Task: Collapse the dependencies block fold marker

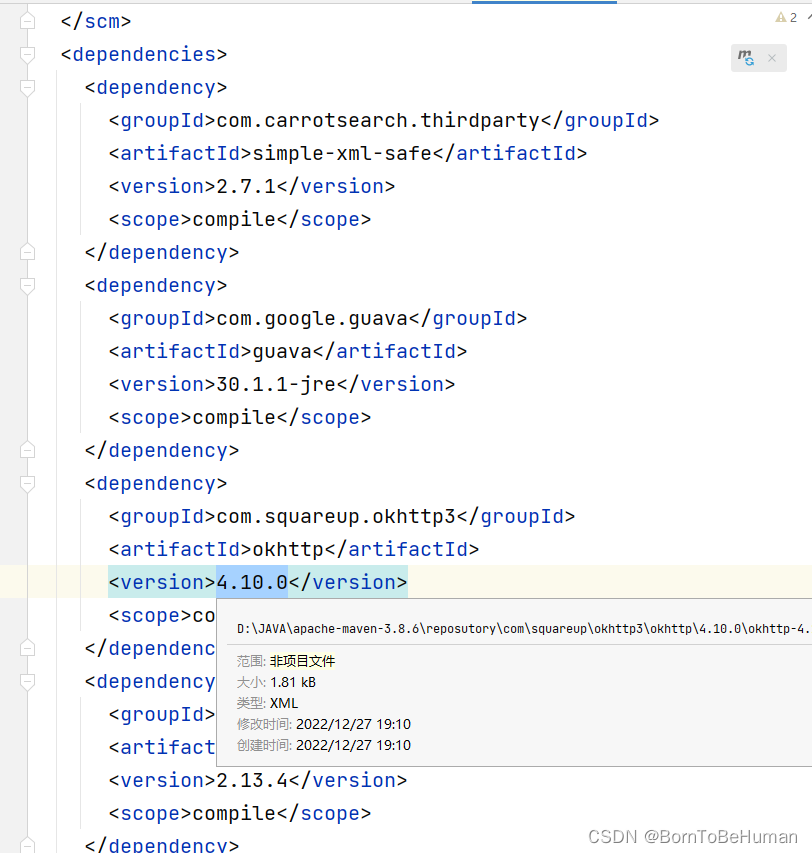Action: tap(27, 54)
